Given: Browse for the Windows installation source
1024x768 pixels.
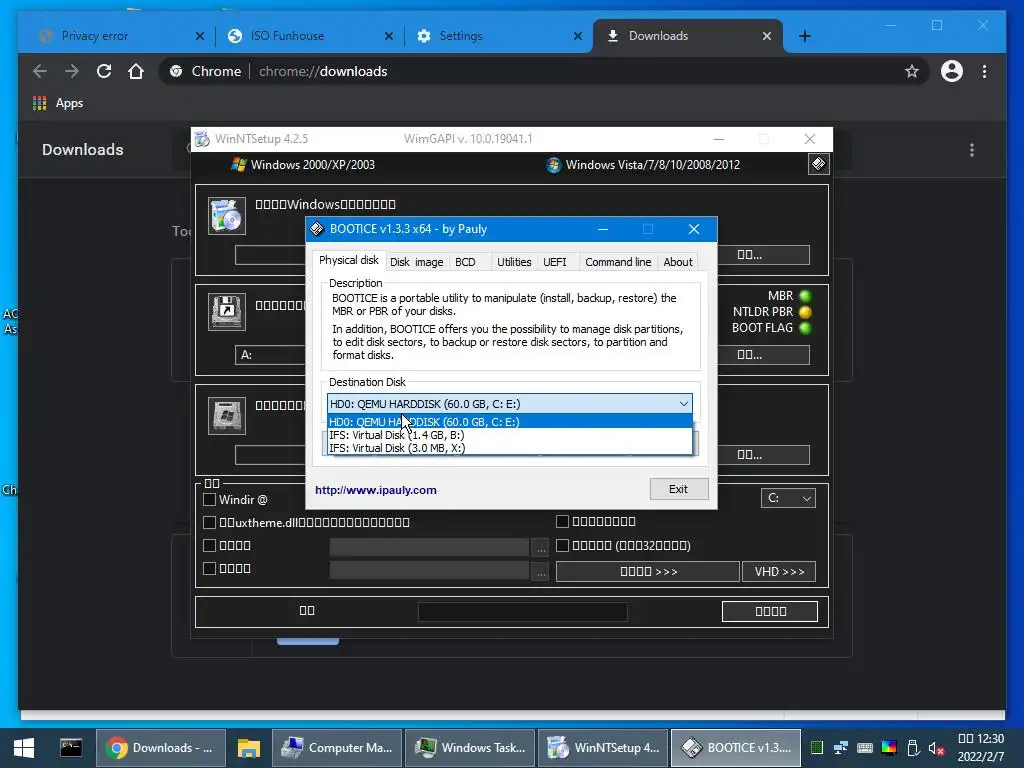Looking at the screenshot, I should click(763, 255).
